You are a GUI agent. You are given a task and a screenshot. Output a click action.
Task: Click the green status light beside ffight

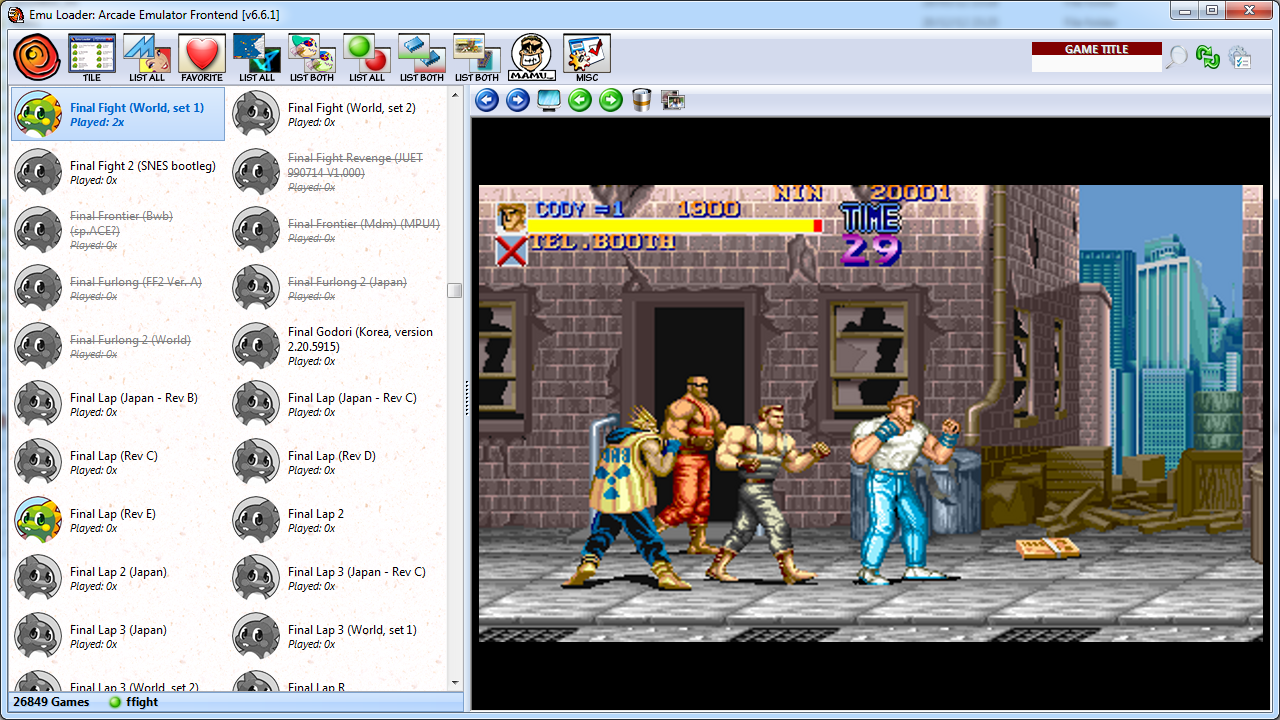(x=115, y=702)
